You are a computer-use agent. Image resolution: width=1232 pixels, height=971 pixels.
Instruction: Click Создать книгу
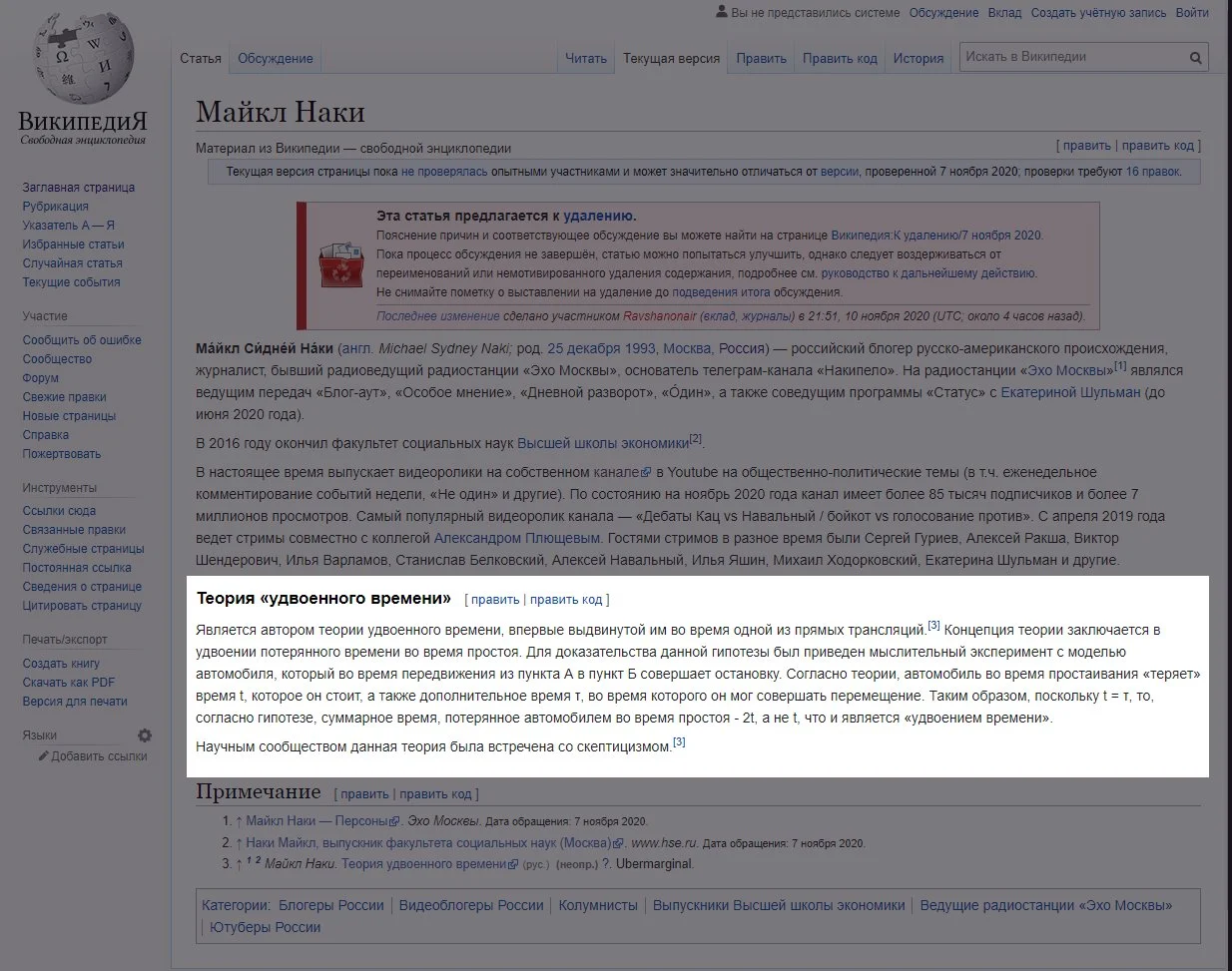point(61,664)
